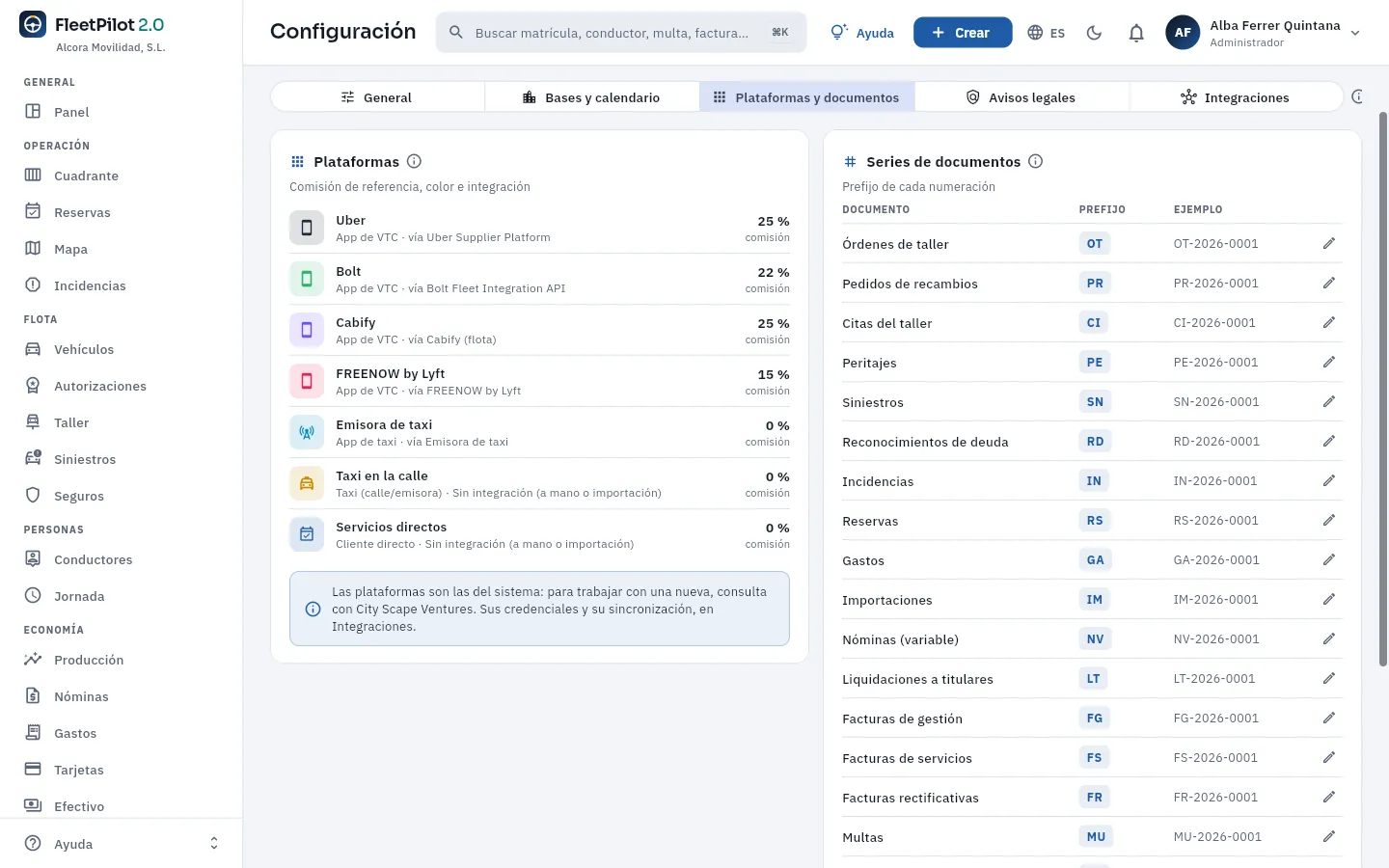Image resolution: width=1389 pixels, height=868 pixels.
Task: Open Ayuda in the top bar
Action: click(862, 33)
